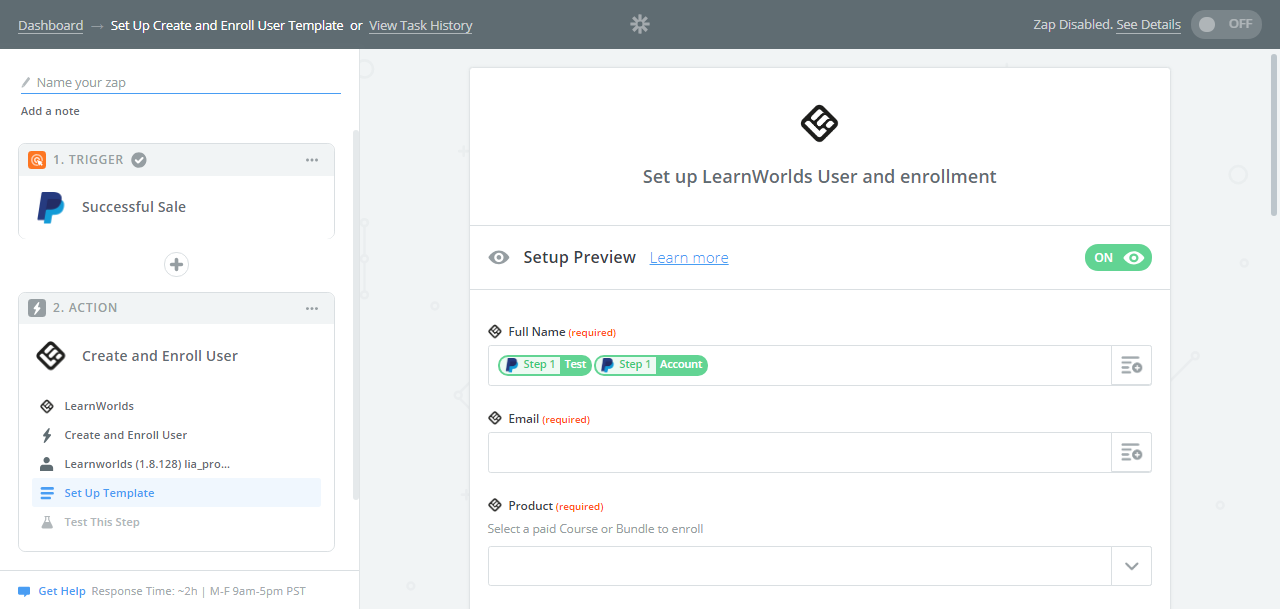
Task: Select the Create and Enroll User substep
Action: coord(176,435)
